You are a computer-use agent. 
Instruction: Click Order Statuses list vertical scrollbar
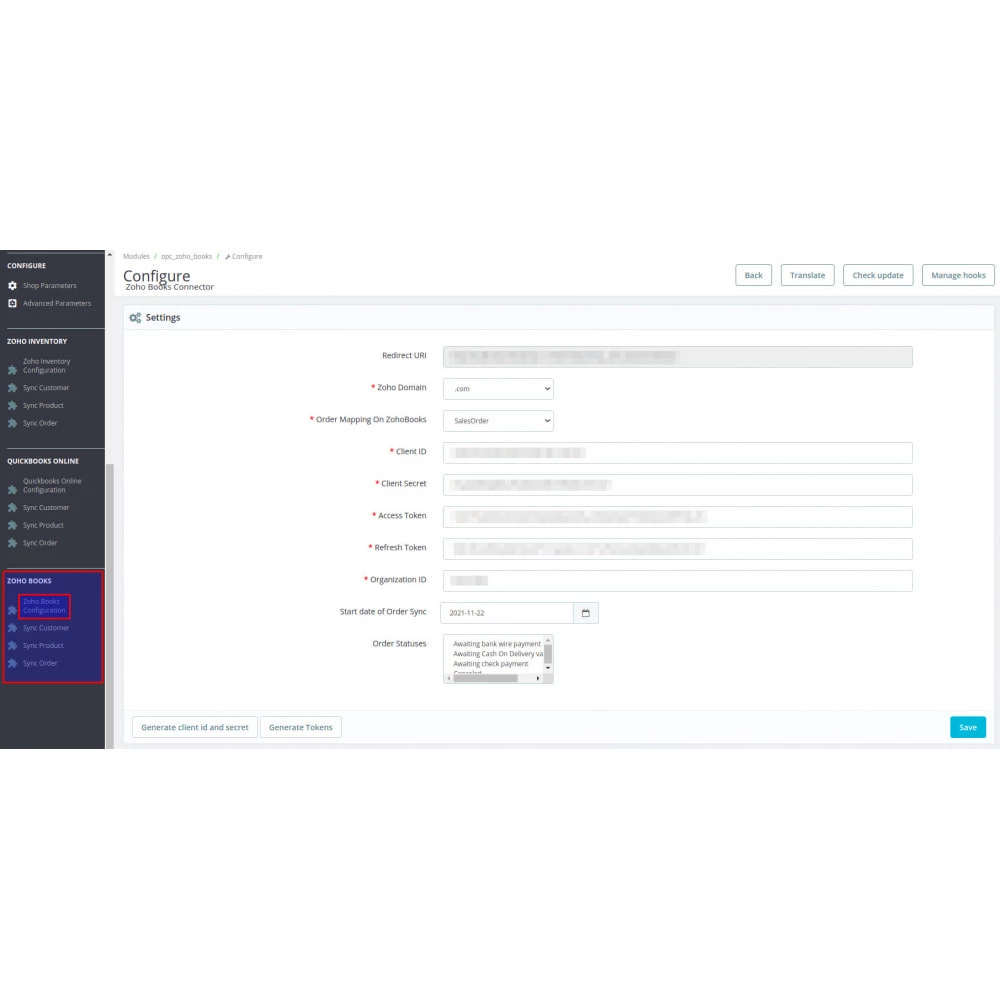tap(548, 654)
